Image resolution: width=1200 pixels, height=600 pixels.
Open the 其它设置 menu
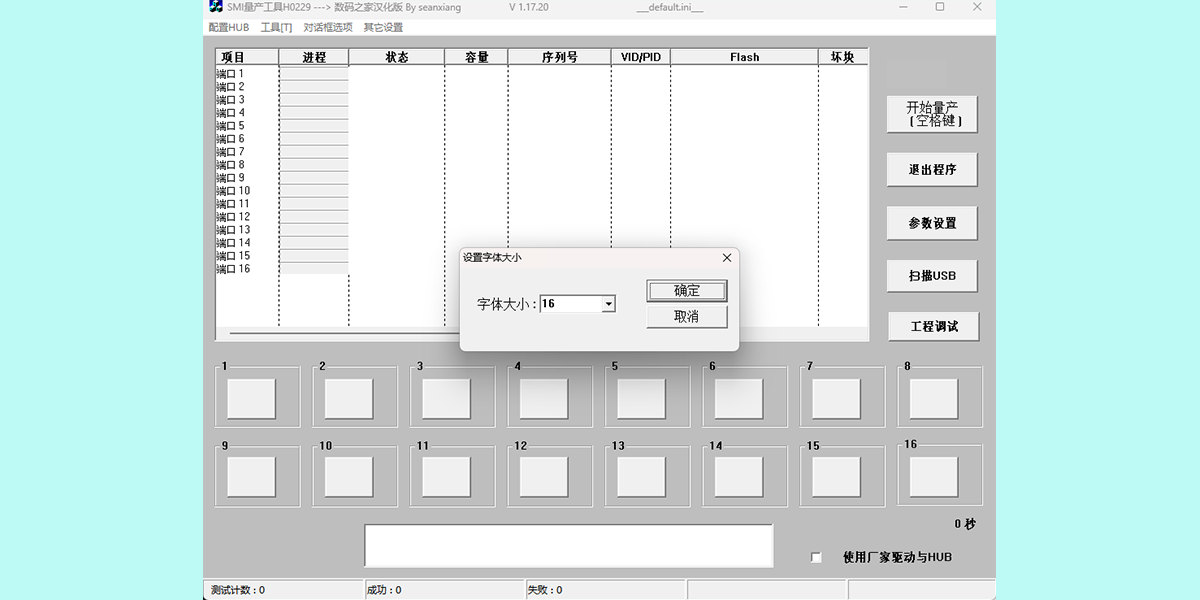tap(383, 27)
